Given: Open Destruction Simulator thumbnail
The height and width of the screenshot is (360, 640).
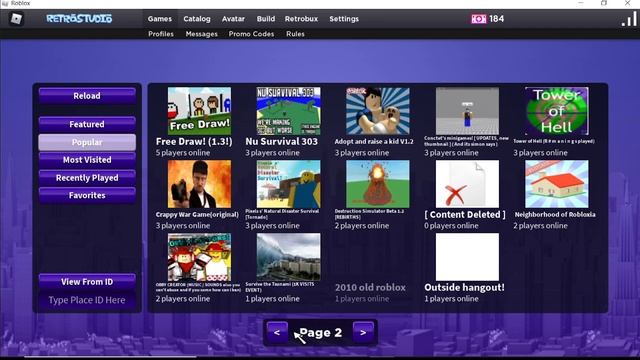Looking at the screenshot, I should point(378,184).
